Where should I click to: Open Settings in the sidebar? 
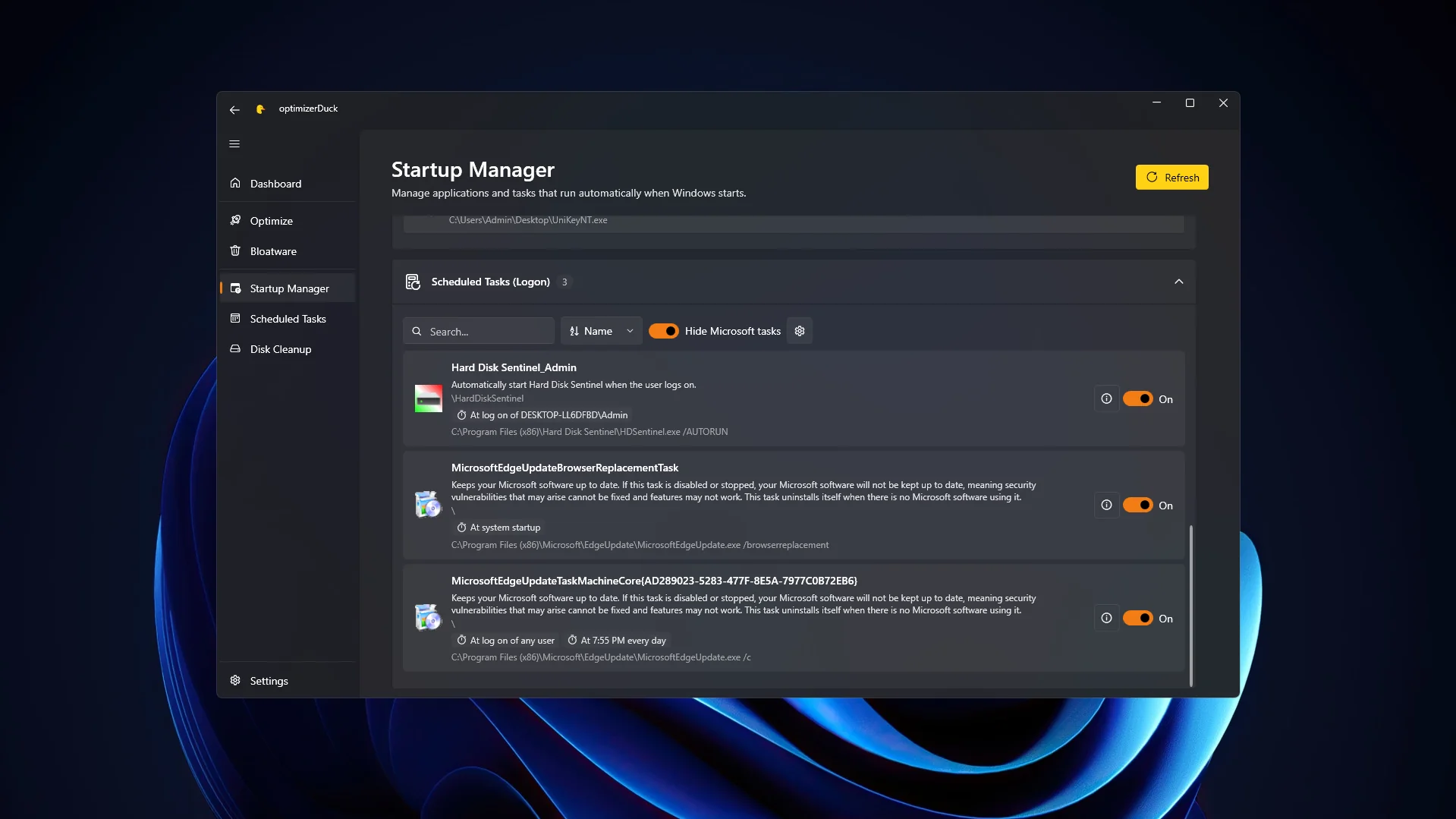pyautogui.click(x=288, y=681)
